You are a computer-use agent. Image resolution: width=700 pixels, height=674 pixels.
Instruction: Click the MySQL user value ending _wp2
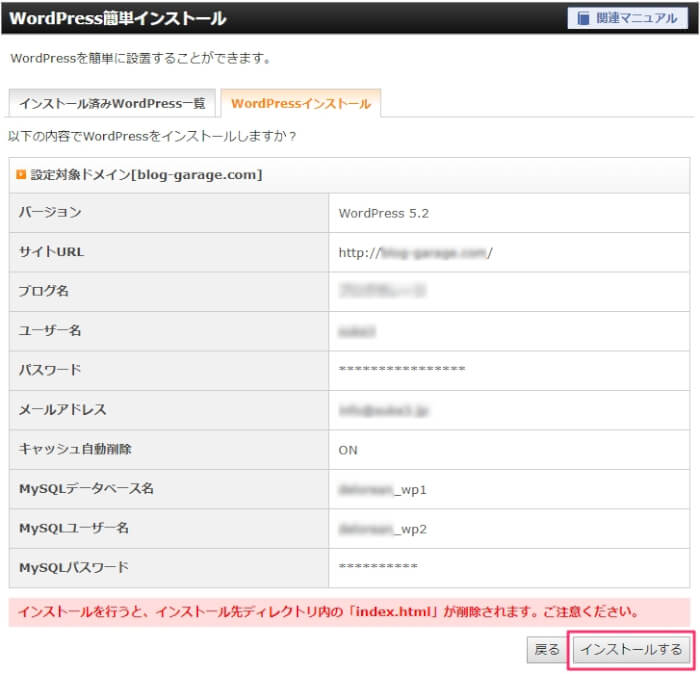pos(383,529)
